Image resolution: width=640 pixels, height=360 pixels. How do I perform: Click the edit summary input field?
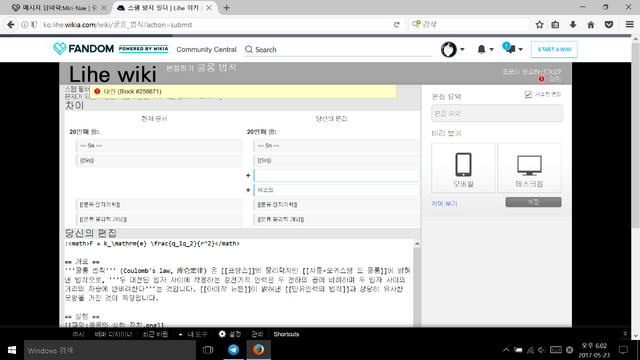497,113
